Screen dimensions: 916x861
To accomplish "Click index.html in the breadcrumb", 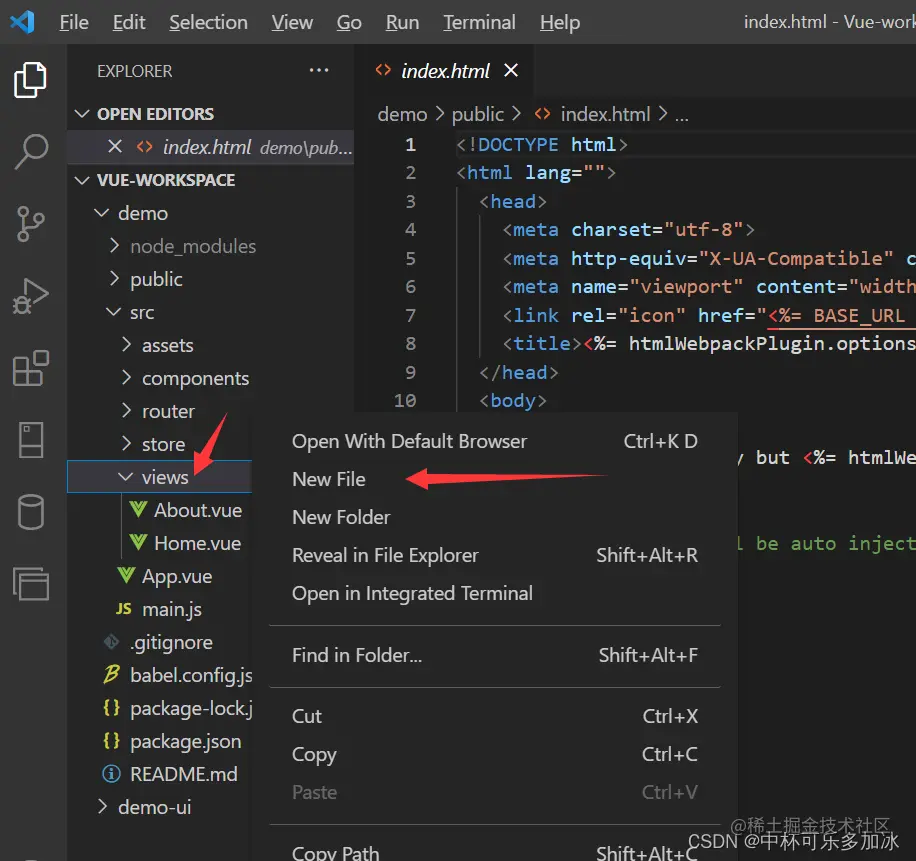I will point(605,114).
